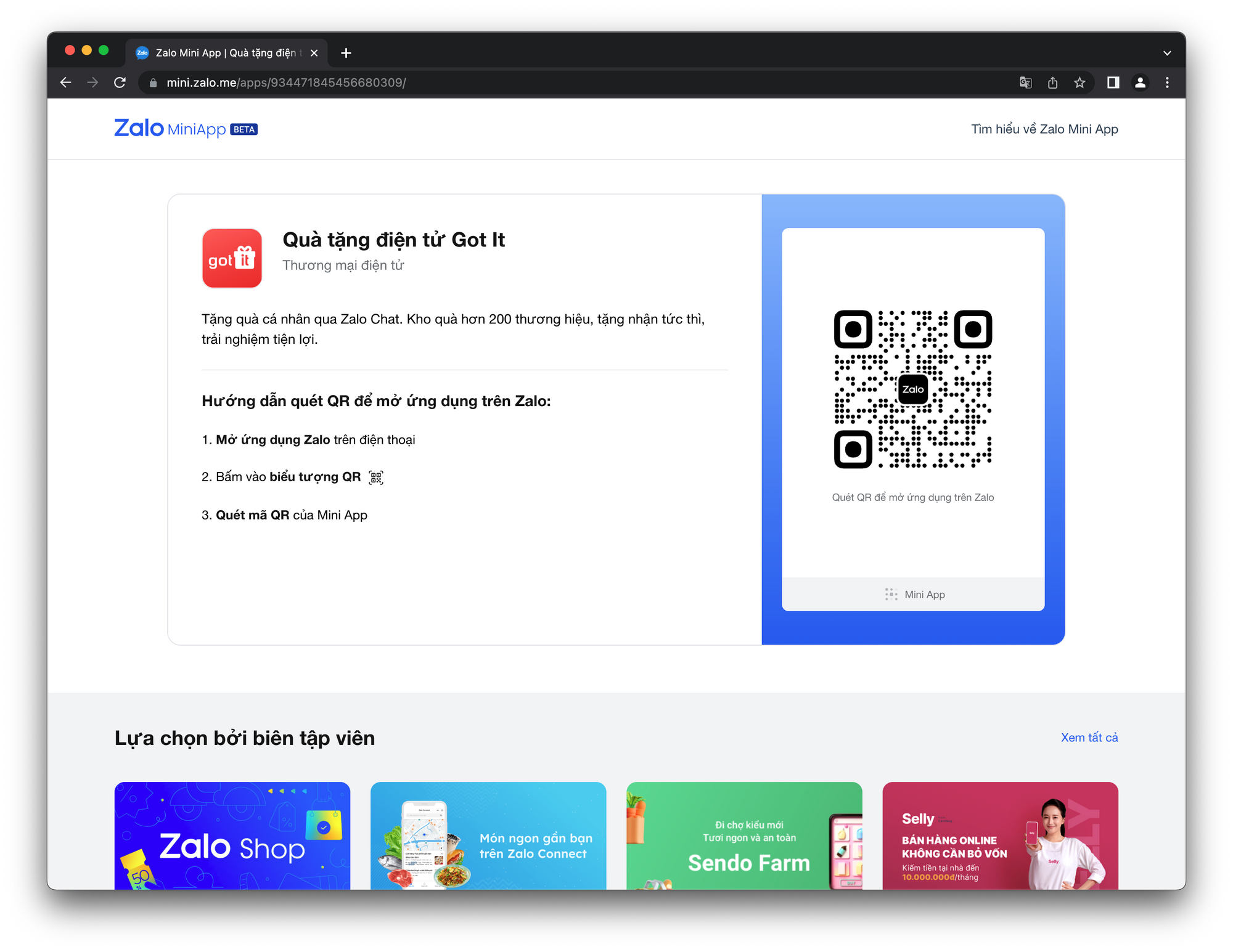
Task: Open Tìm hiểu về Zalo Mini App link
Action: [x=1044, y=129]
